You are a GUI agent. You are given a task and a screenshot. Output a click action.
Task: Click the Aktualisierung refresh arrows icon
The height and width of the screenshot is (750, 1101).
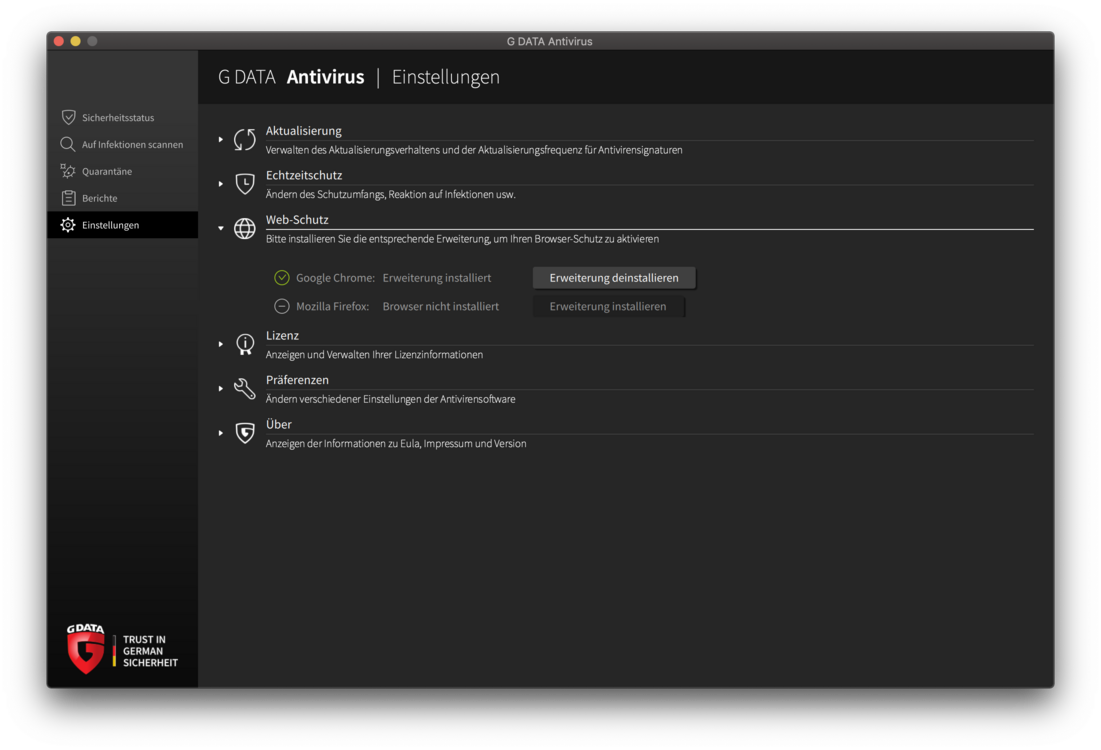pyautogui.click(x=244, y=139)
